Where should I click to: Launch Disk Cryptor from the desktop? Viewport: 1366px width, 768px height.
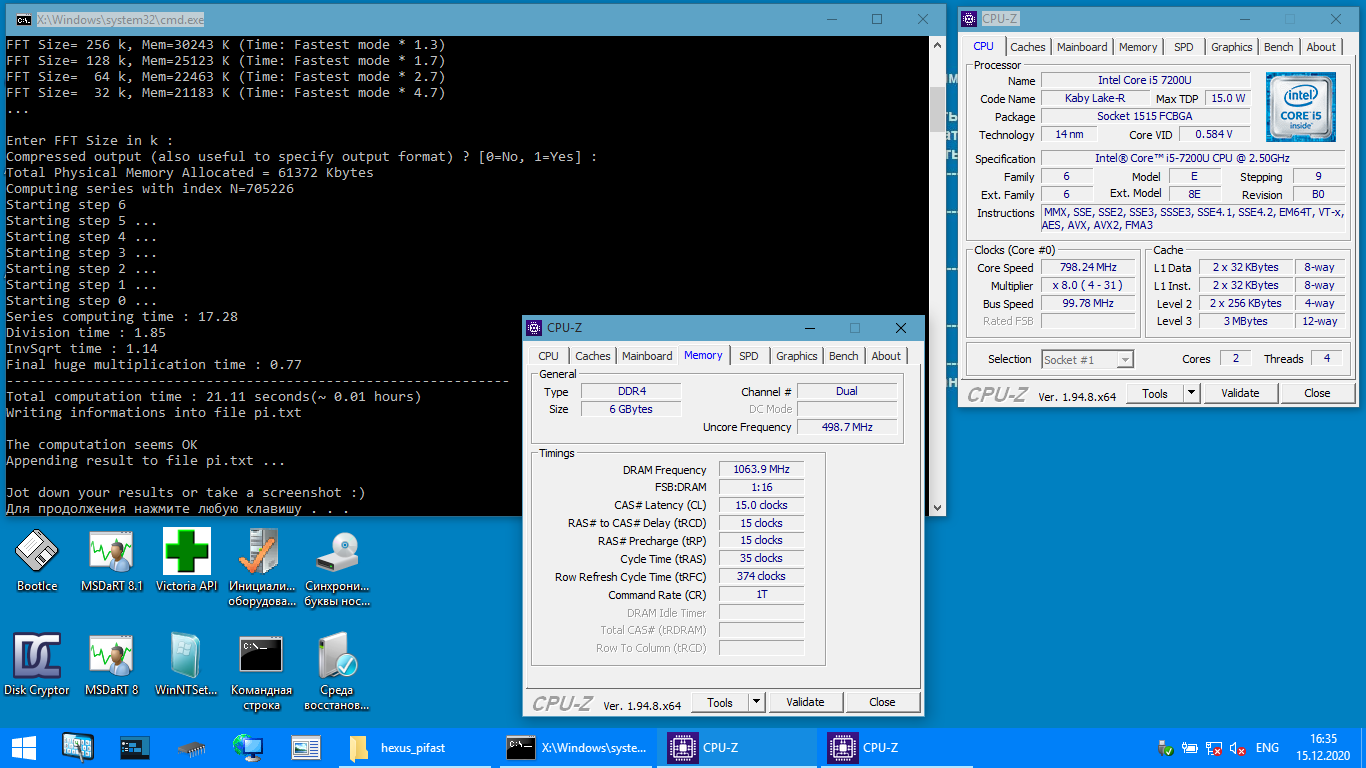pyautogui.click(x=37, y=664)
